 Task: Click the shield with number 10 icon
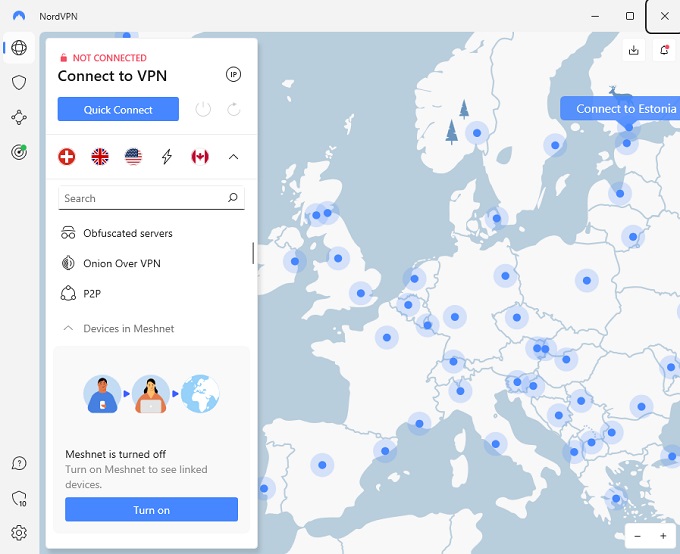click(x=19, y=498)
